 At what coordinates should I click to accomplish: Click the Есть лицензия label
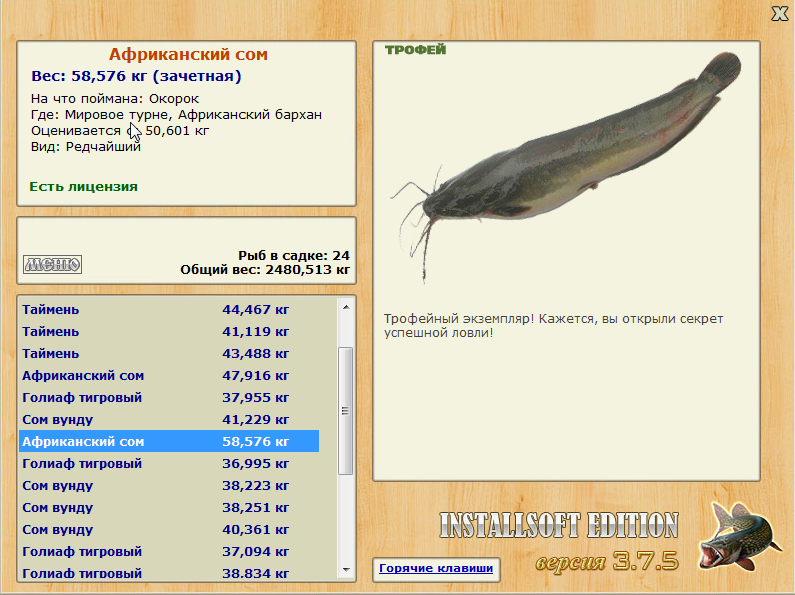coord(83,187)
